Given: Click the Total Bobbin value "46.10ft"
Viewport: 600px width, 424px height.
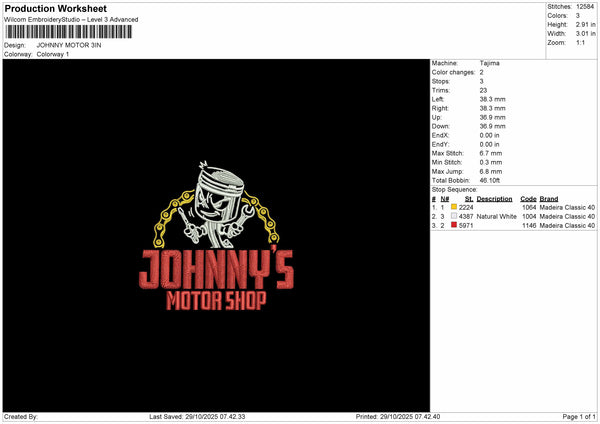Looking at the screenshot, I should point(490,180).
